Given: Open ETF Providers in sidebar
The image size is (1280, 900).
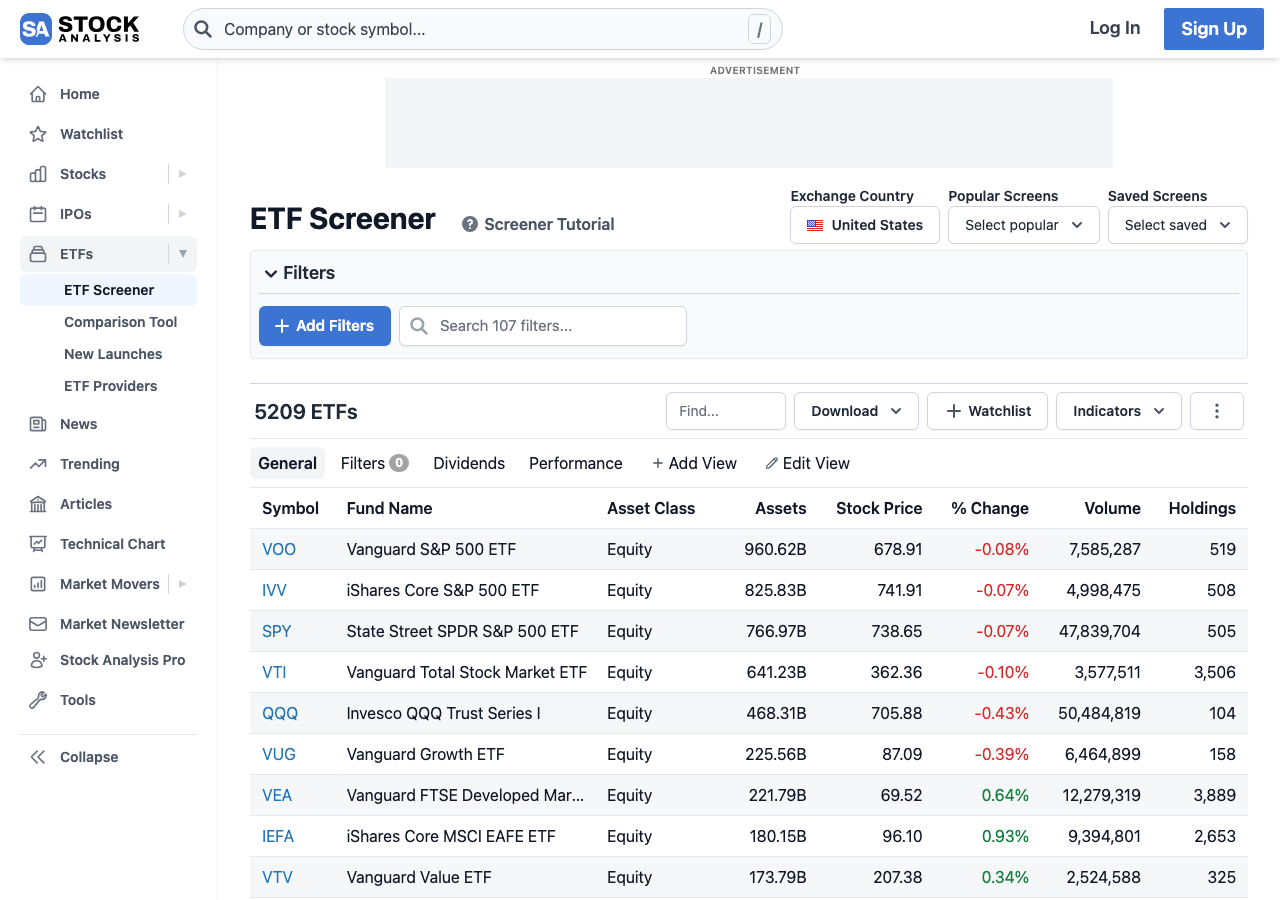Looking at the screenshot, I should click(111, 386).
